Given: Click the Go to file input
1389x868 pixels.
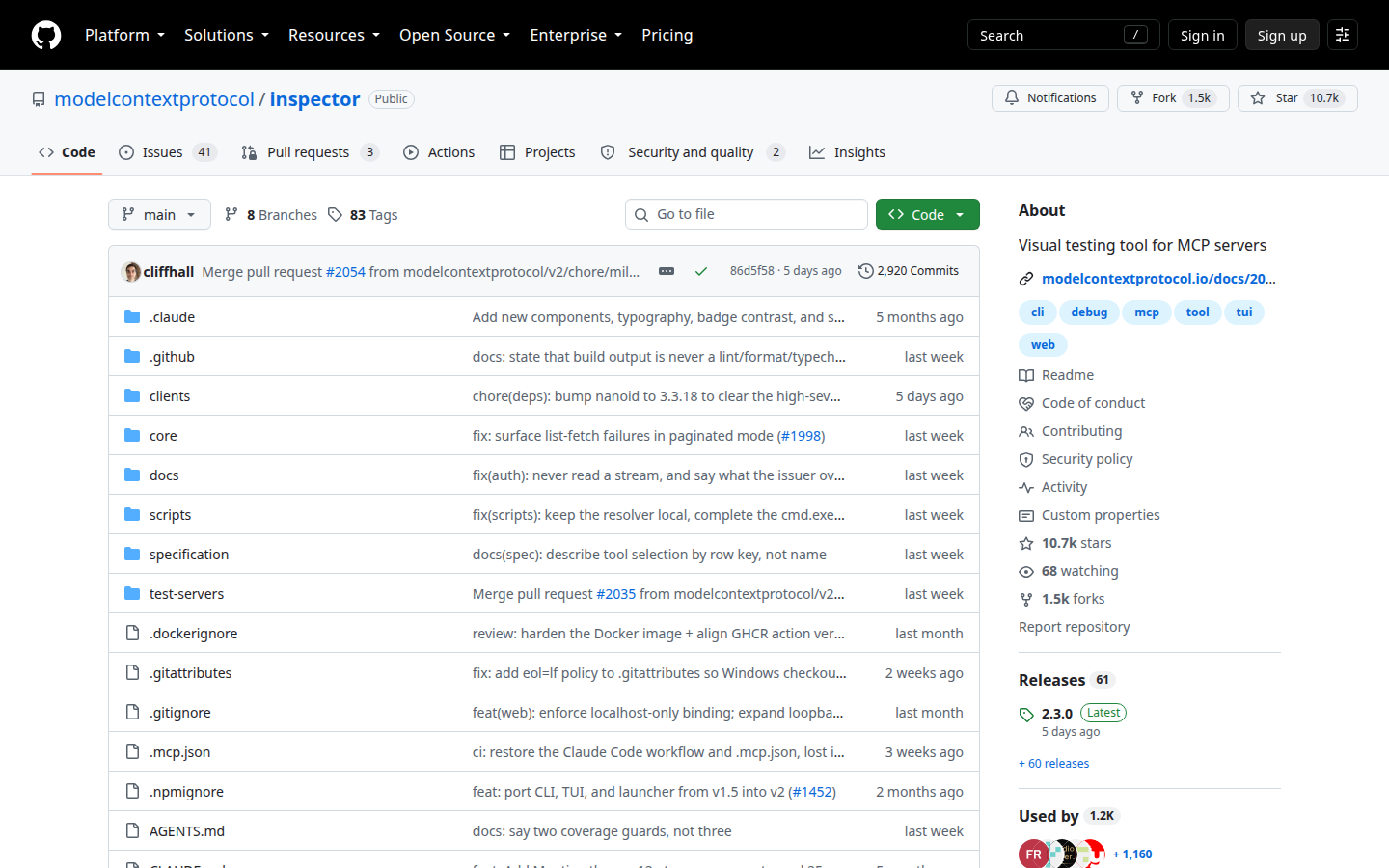Looking at the screenshot, I should [747, 214].
